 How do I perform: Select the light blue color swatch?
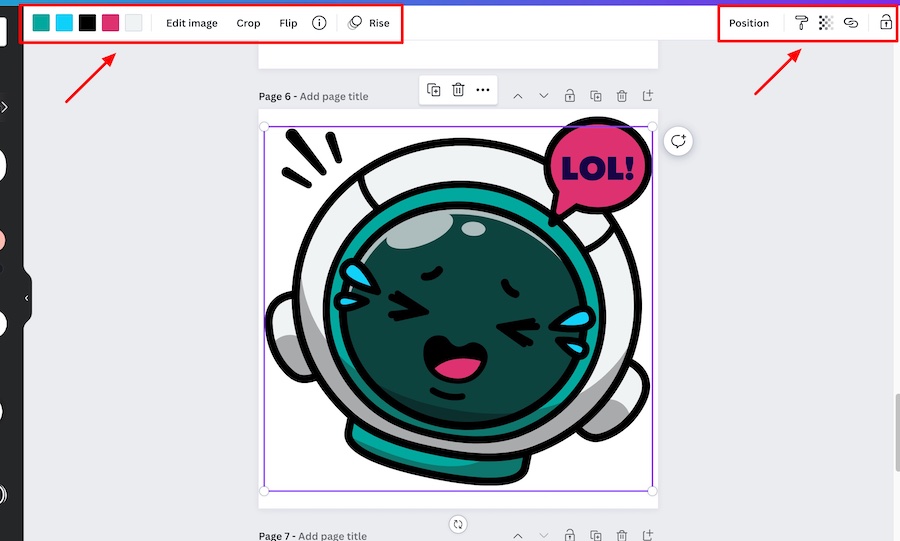click(x=64, y=23)
